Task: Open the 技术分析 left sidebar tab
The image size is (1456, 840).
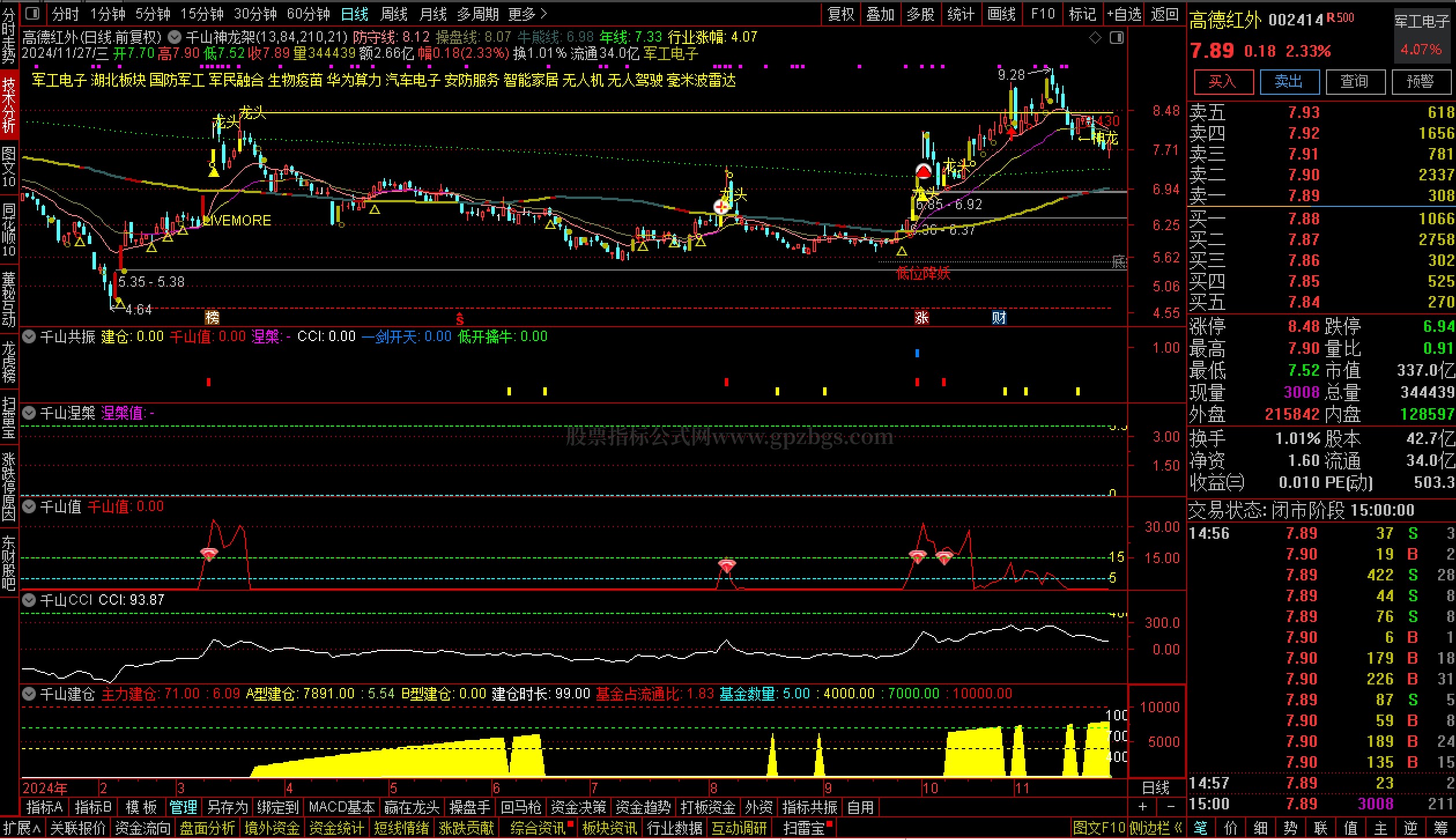Action: click(9, 106)
